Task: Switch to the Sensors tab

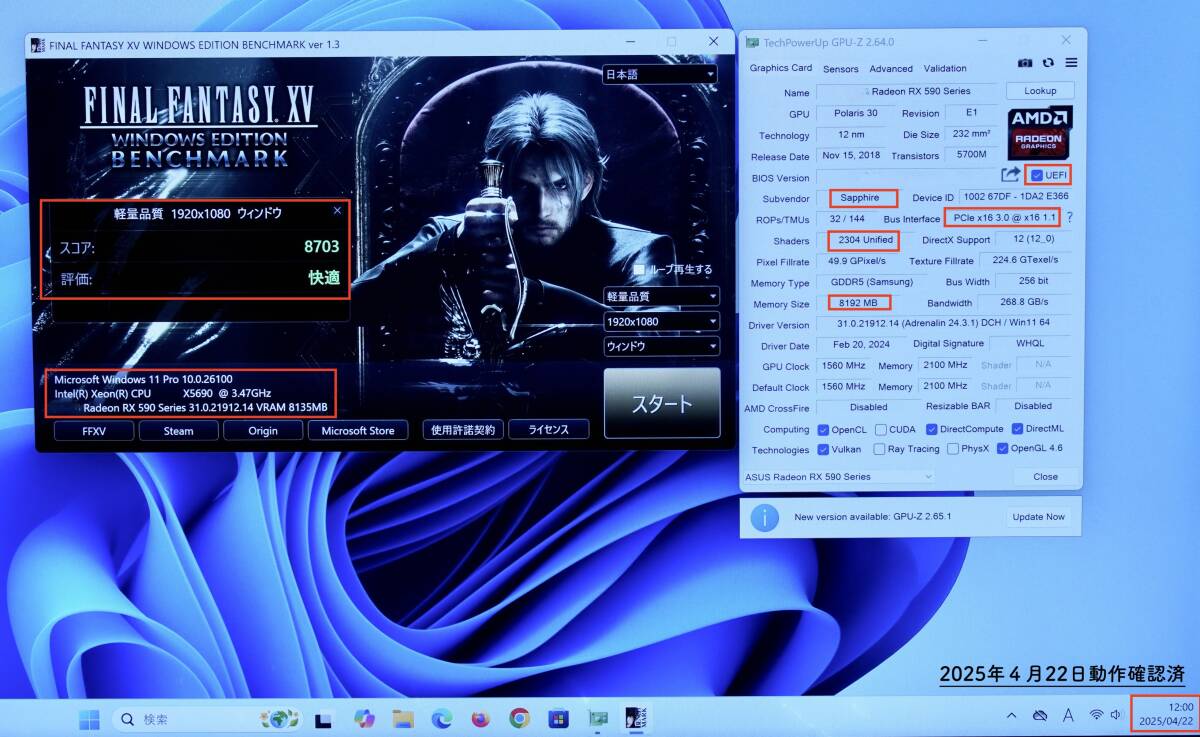Action: click(841, 69)
